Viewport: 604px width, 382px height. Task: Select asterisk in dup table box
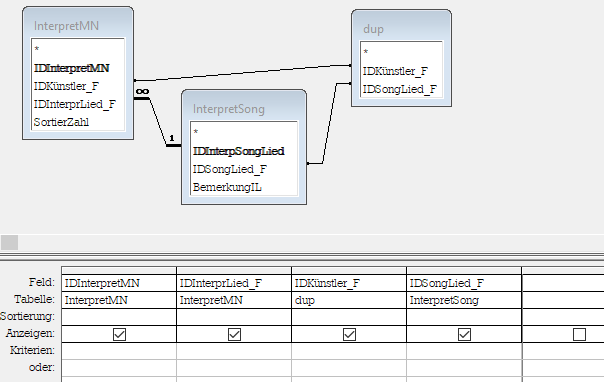point(366,52)
